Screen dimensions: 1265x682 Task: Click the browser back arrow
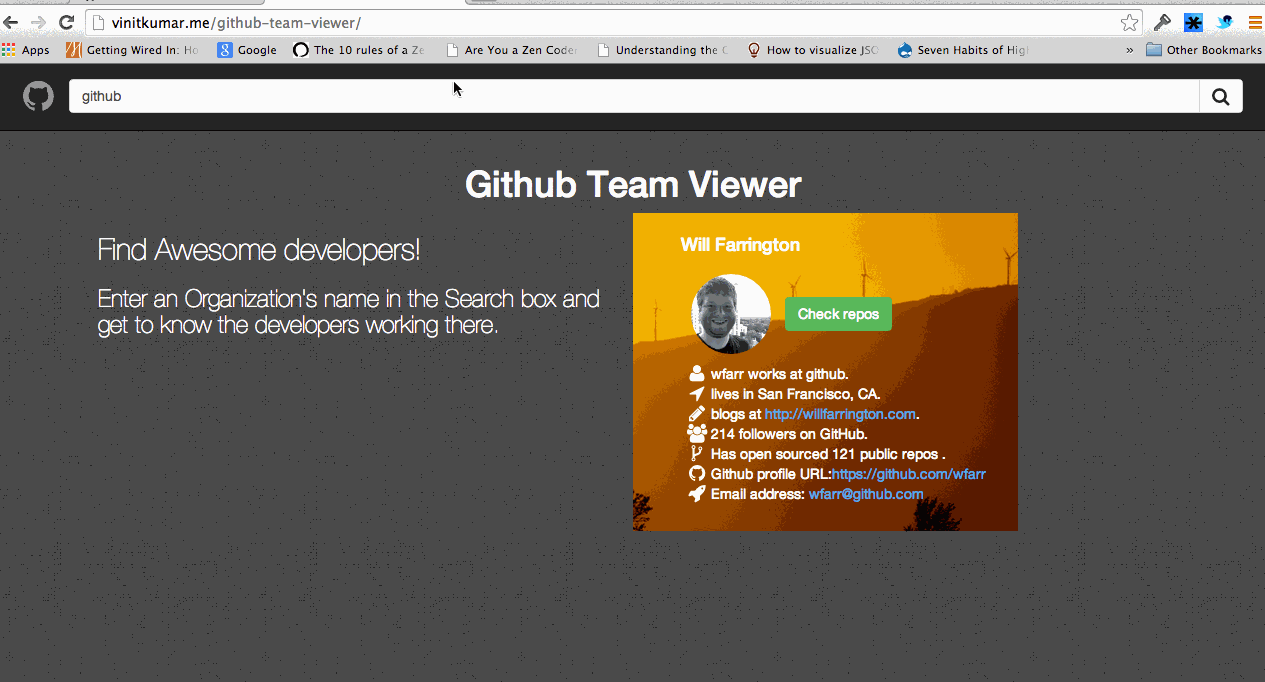[11, 22]
